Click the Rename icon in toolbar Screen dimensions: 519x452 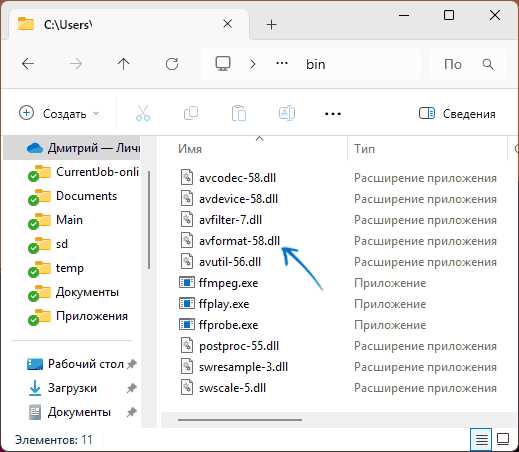(287, 113)
